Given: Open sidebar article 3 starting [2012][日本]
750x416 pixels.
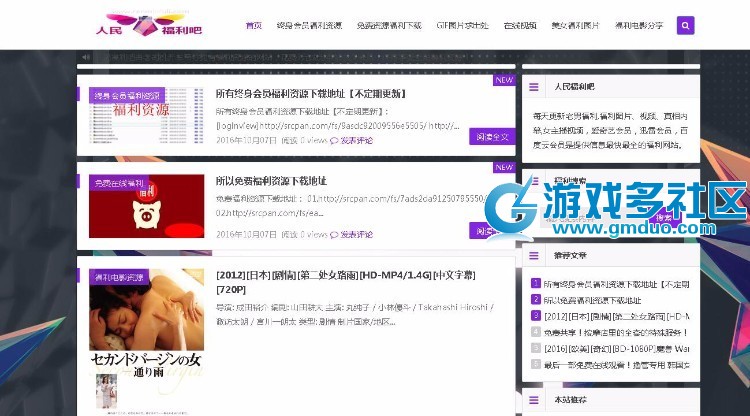Looking at the screenshot, I should [x=616, y=317].
